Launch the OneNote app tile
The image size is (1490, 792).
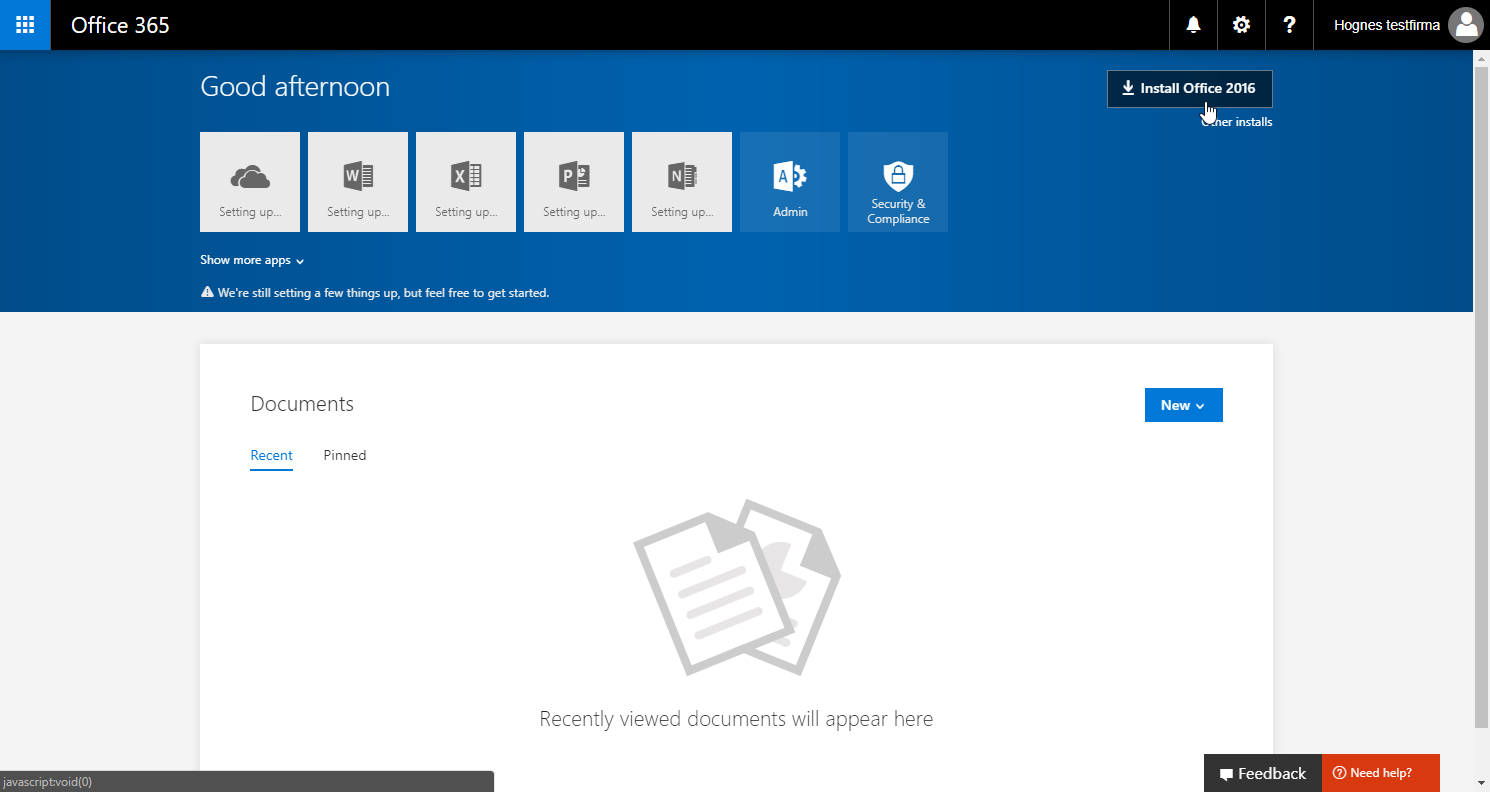tap(682, 182)
